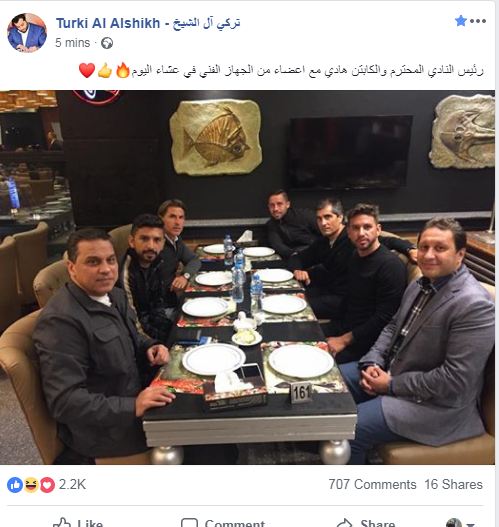The image size is (499, 527).
Task: Open Turki Al Alshikh profile picture
Action: 27,33
